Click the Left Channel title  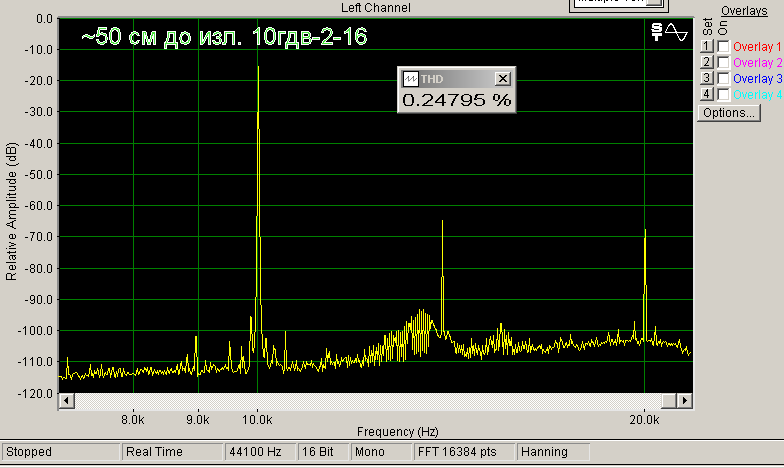[376, 8]
